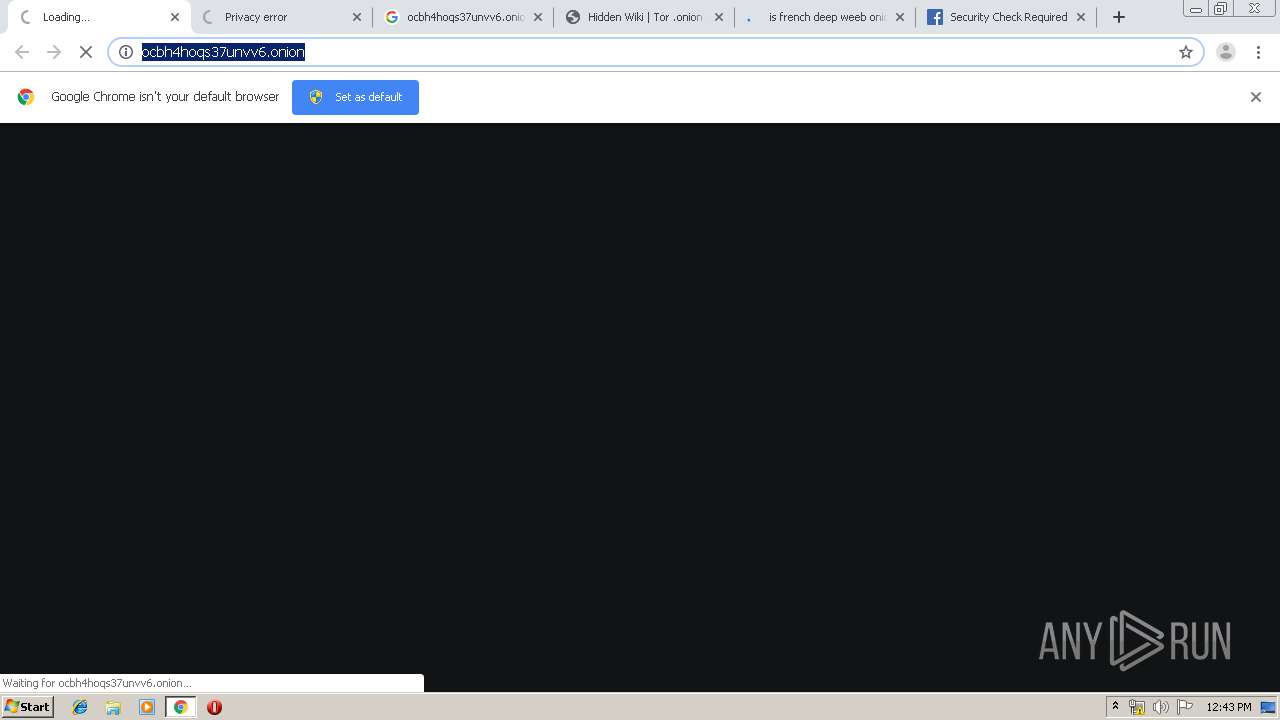
Task: Go back to the previous page
Action: (x=22, y=52)
